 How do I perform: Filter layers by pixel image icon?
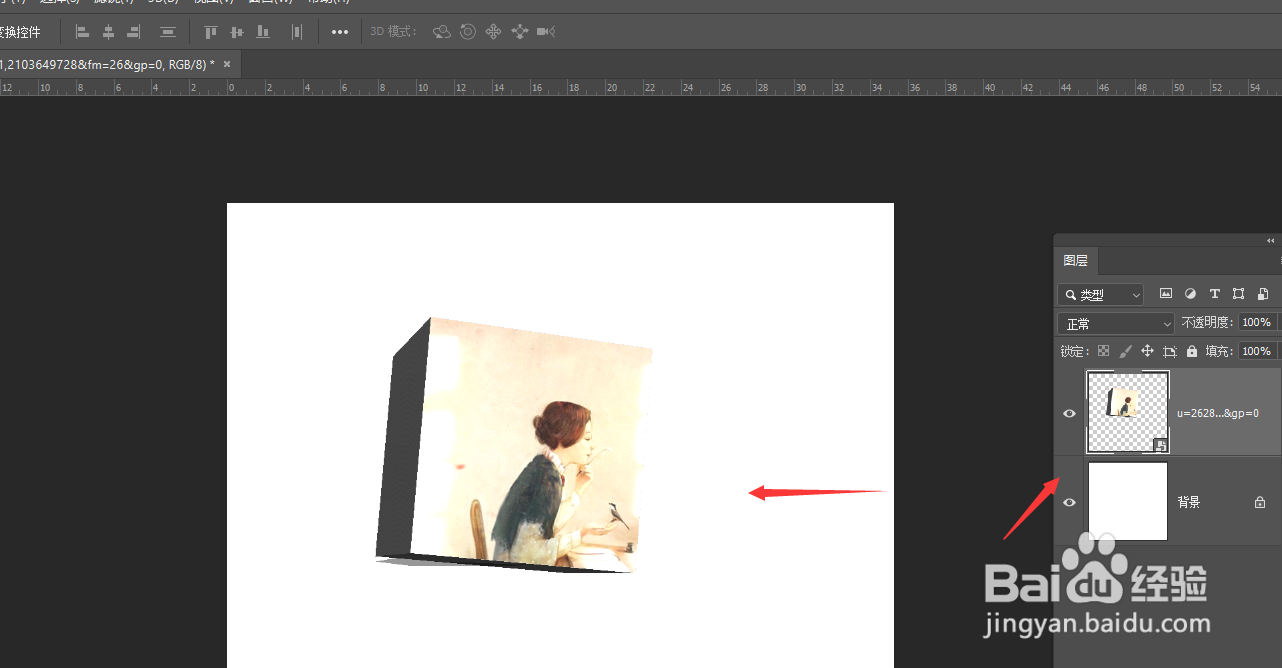(x=1165, y=294)
